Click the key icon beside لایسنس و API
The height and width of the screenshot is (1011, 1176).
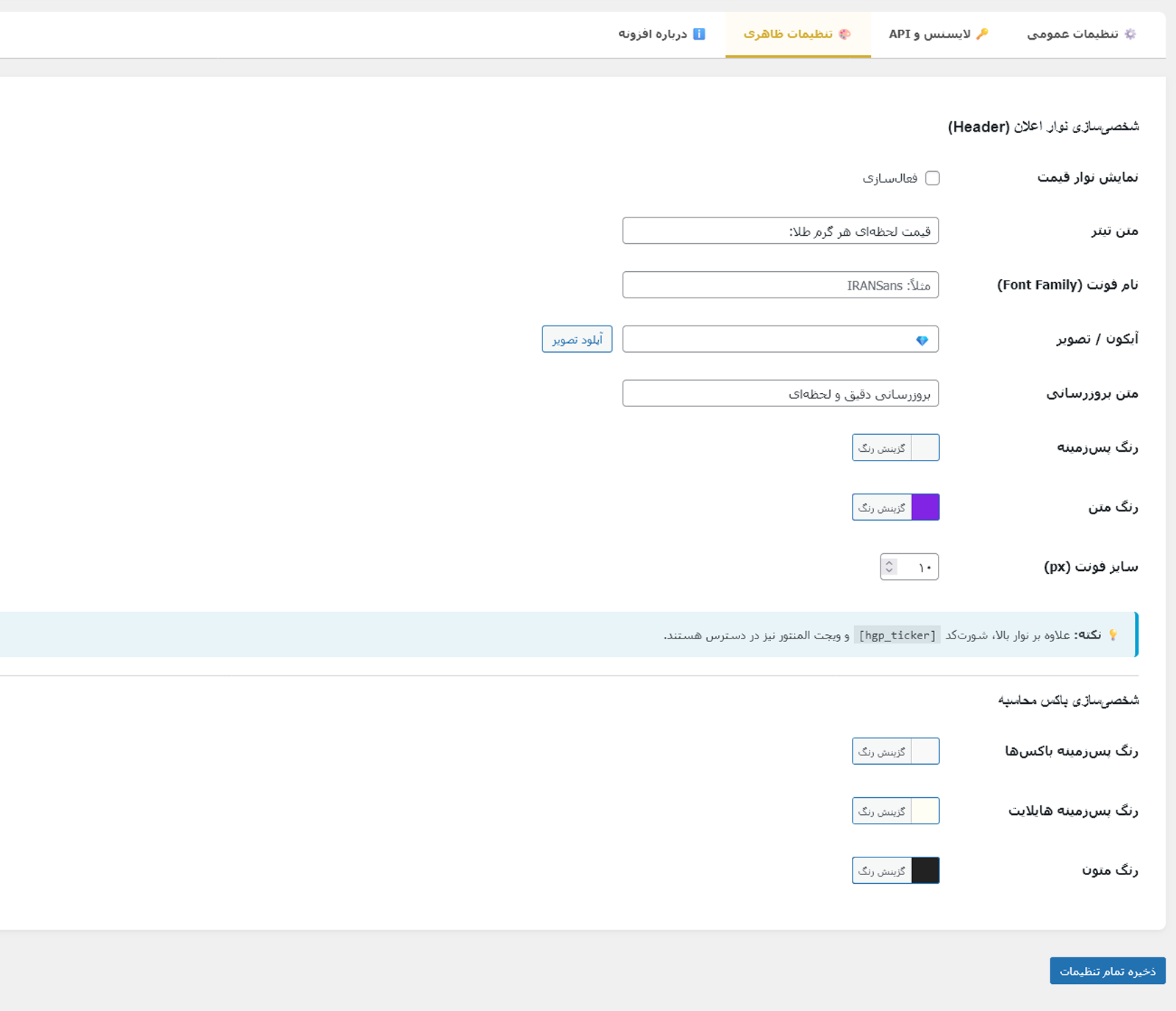point(982,34)
